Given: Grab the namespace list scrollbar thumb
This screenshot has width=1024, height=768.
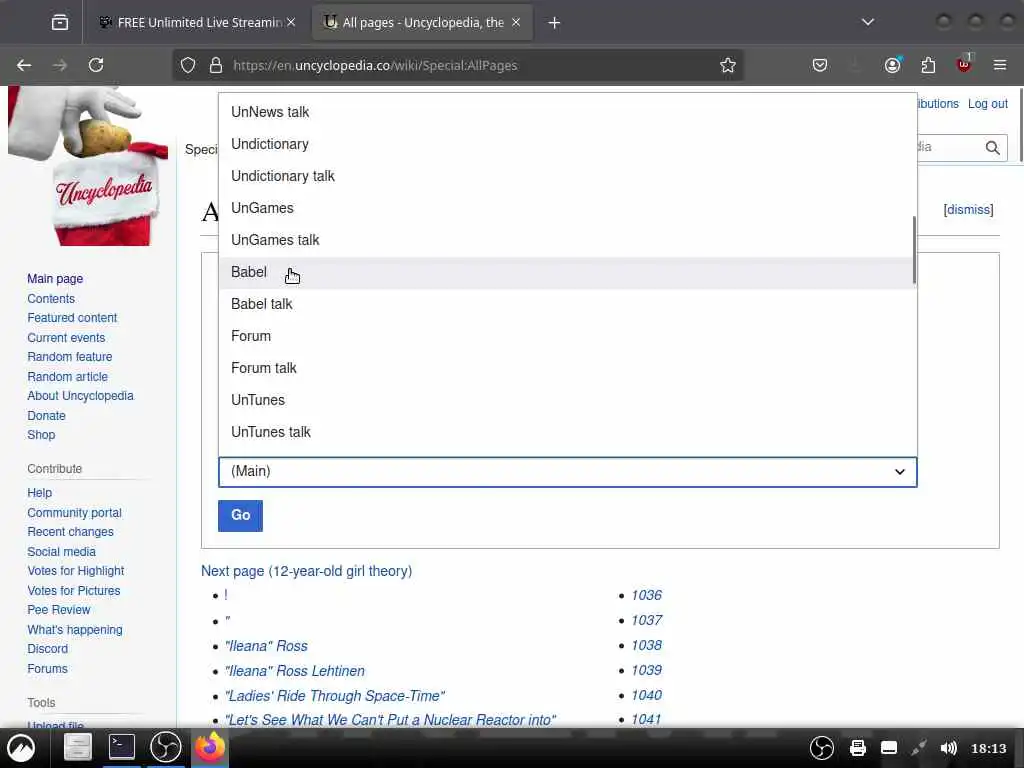Looking at the screenshot, I should [x=914, y=250].
